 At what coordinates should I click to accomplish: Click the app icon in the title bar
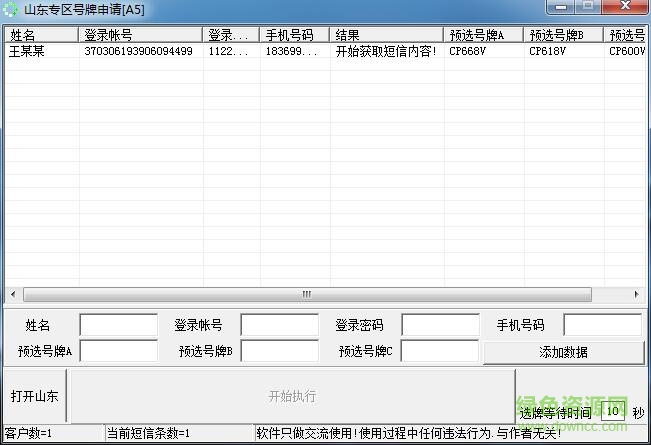[10, 9]
